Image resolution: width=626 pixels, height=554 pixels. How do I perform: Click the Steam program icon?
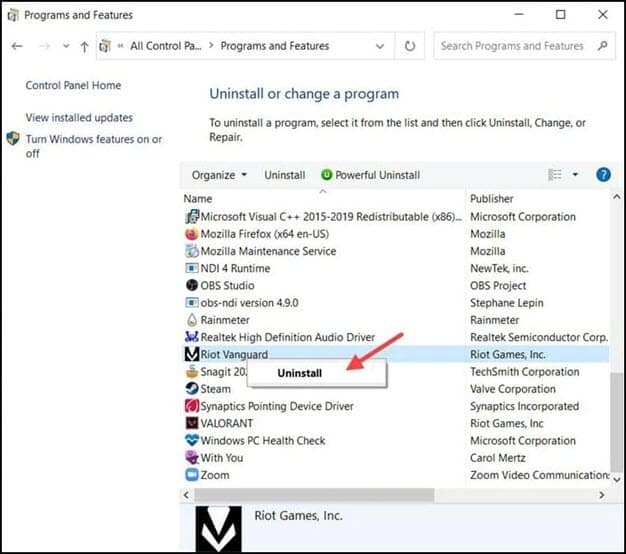(x=192, y=389)
